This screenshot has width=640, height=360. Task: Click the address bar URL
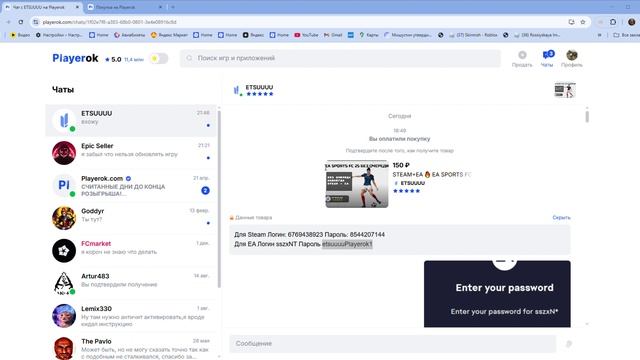click(109, 22)
